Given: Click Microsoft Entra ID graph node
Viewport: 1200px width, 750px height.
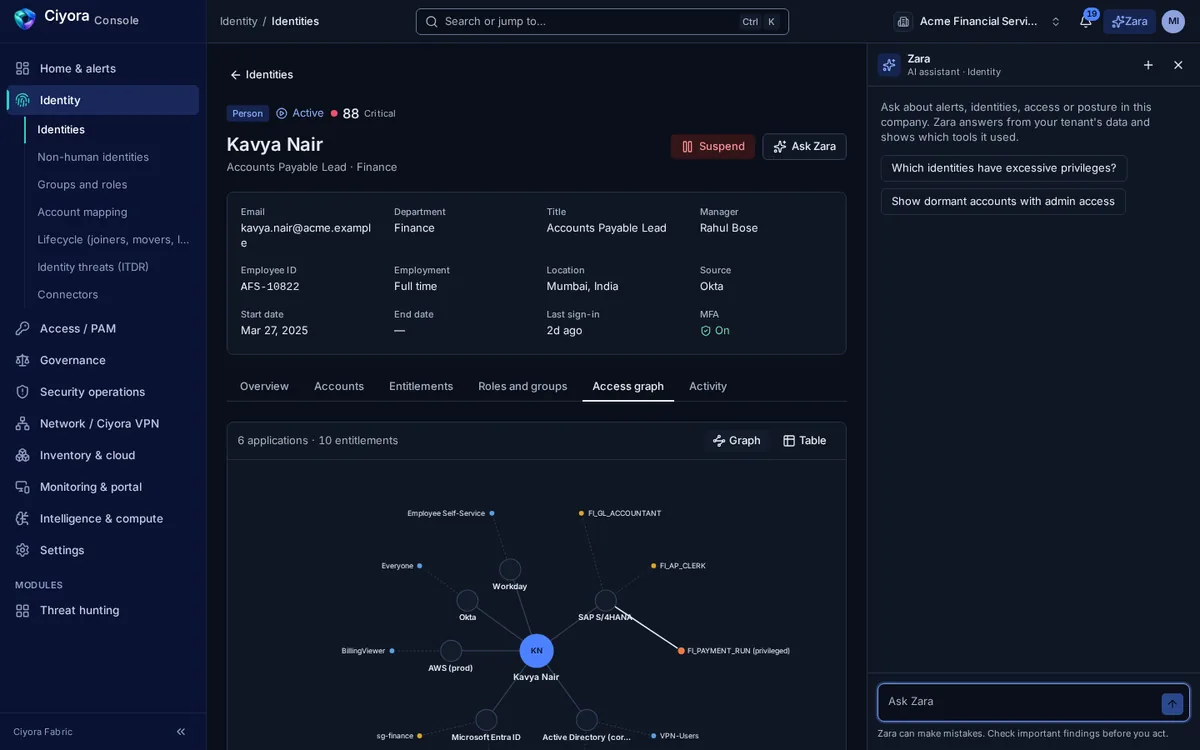Looking at the screenshot, I should pos(486,720).
